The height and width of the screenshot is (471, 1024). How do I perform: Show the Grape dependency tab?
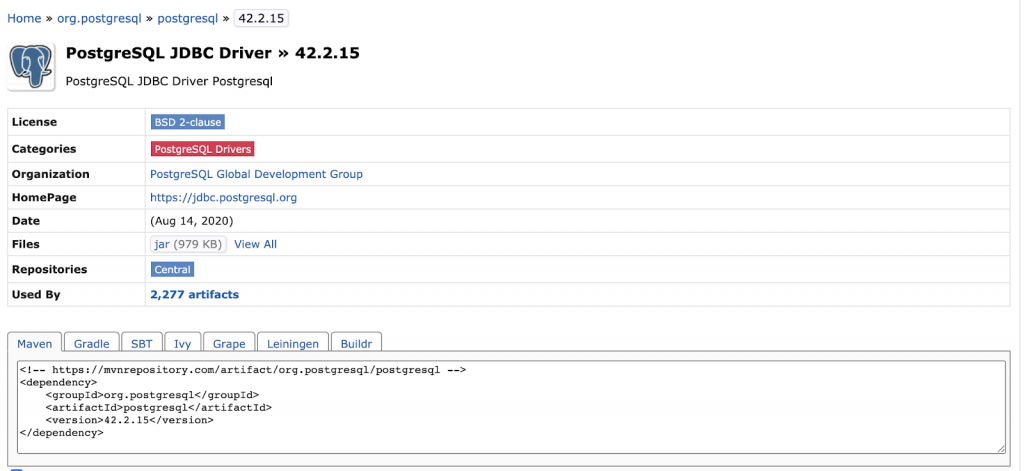229,343
